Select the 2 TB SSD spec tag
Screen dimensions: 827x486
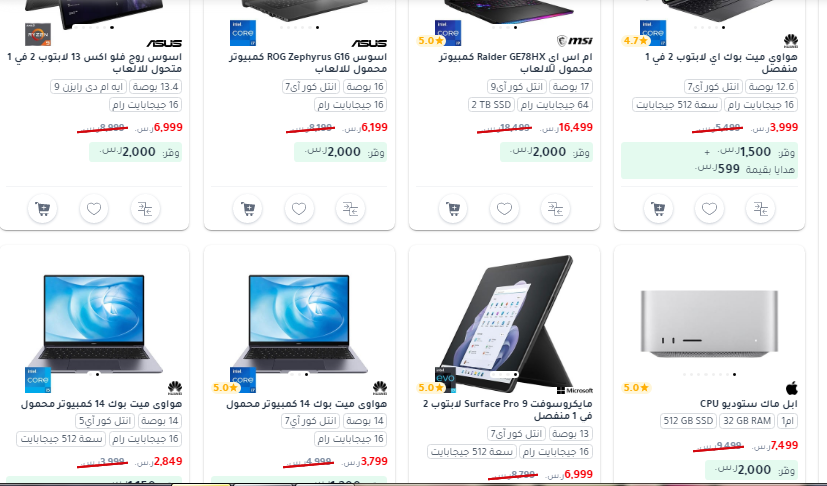click(x=491, y=104)
